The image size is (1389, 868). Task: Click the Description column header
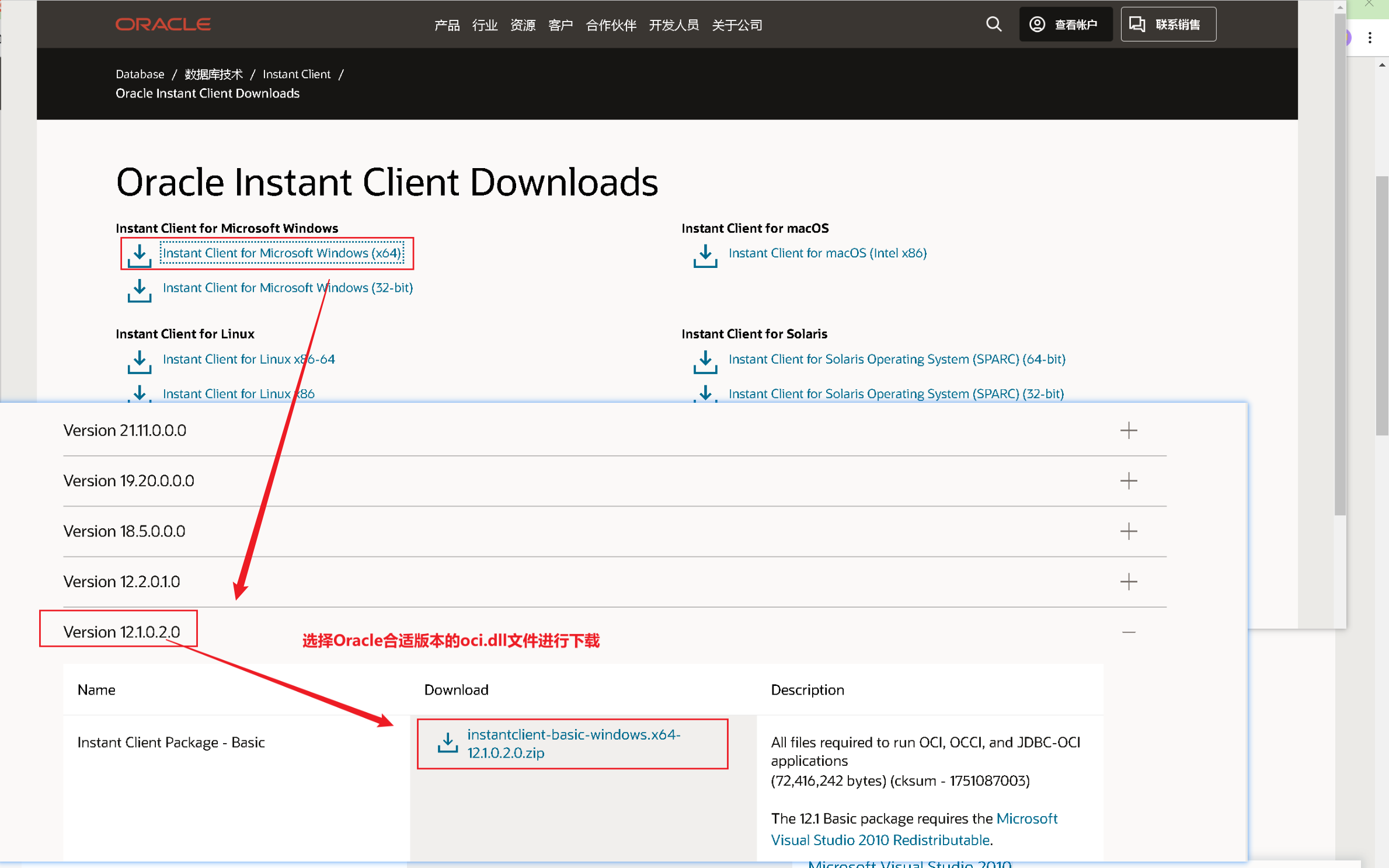[807, 689]
